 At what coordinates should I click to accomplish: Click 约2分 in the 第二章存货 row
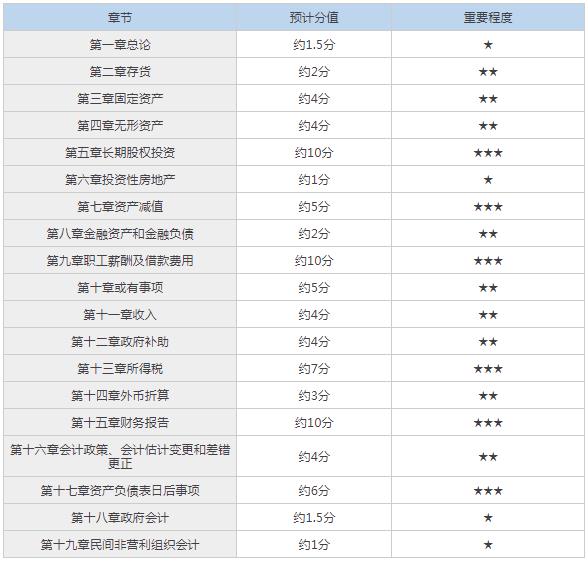pyautogui.click(x=314, y=72)
